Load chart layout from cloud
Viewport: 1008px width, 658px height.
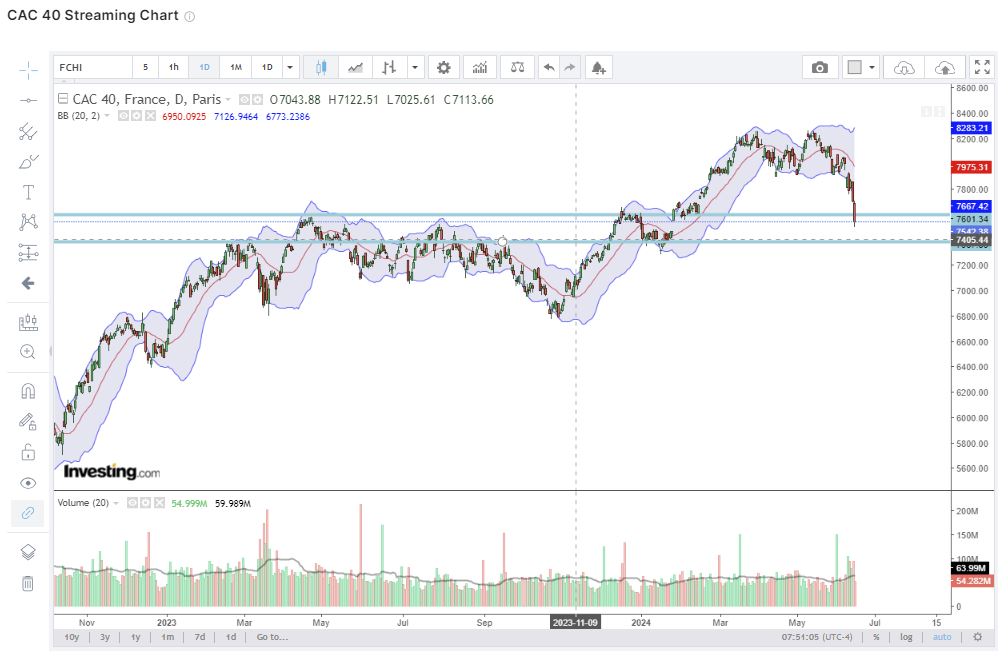[x=904, y=67]
